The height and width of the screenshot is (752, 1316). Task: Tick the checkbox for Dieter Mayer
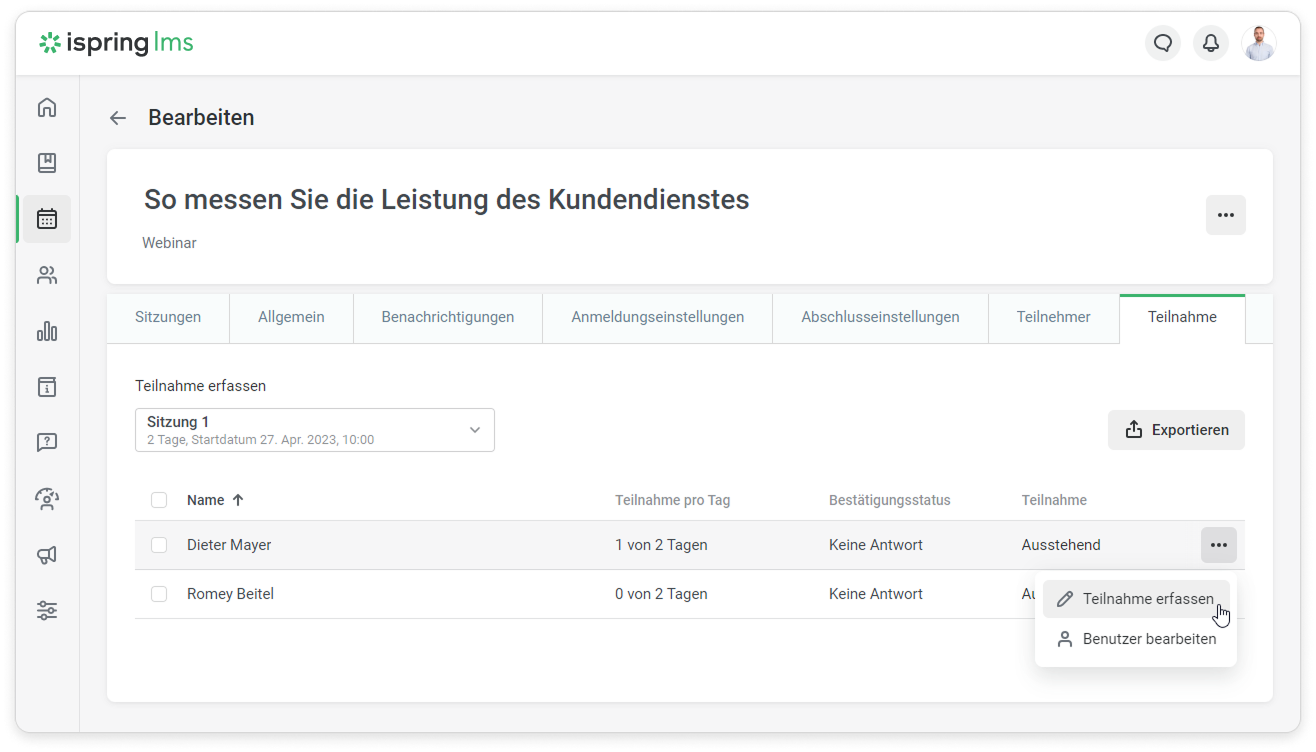159,545
